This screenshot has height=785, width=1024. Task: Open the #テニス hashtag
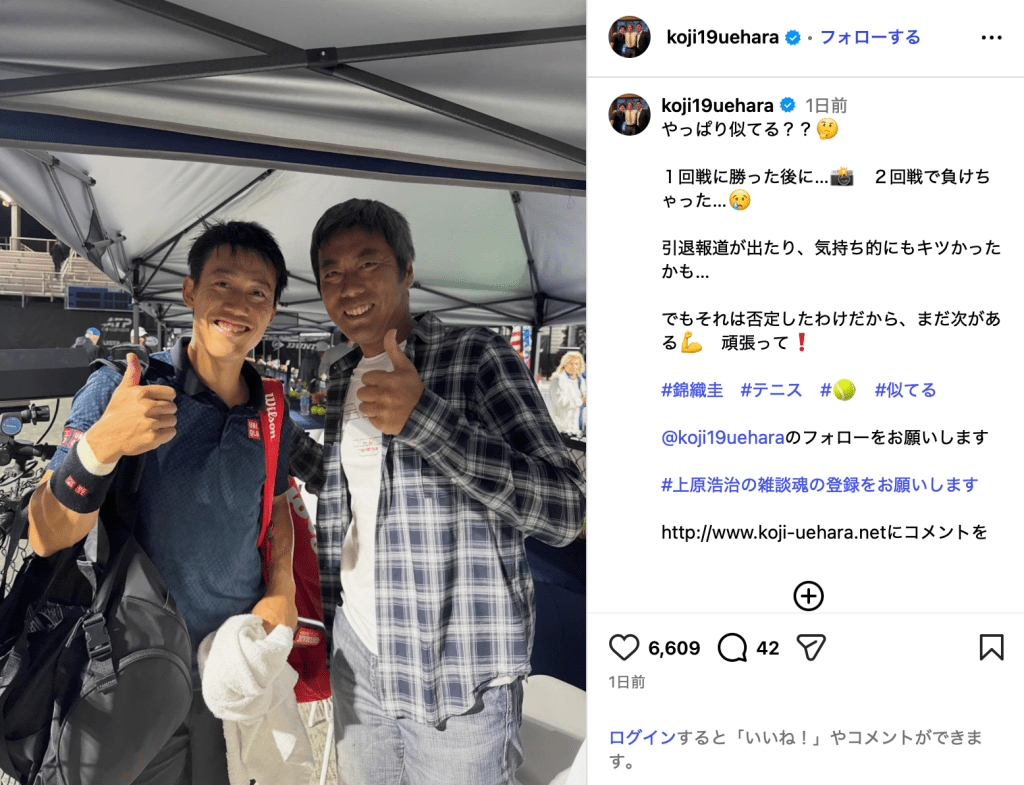(x=771, y=390)
